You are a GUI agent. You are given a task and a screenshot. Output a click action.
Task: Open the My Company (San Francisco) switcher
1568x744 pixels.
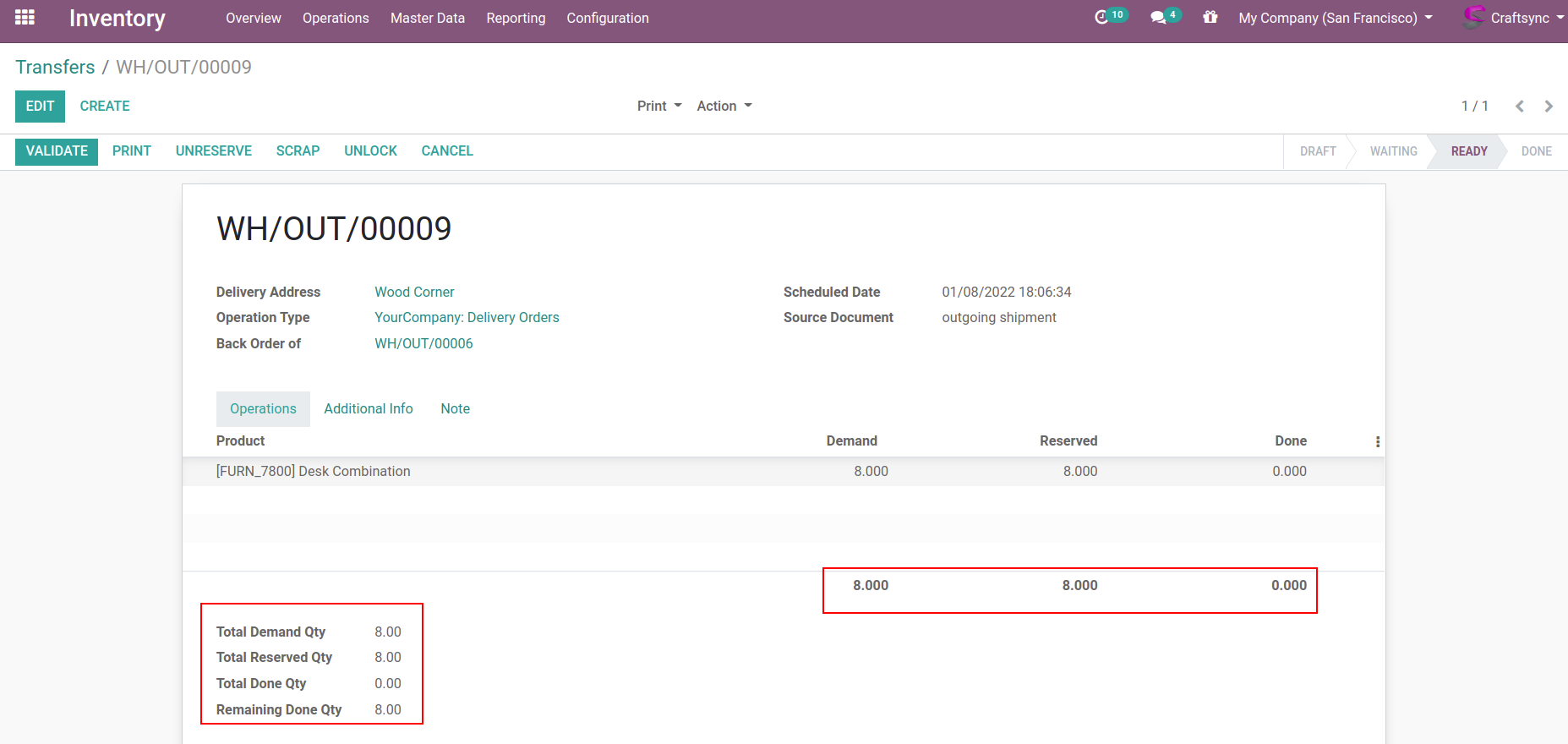[1335, 19]
